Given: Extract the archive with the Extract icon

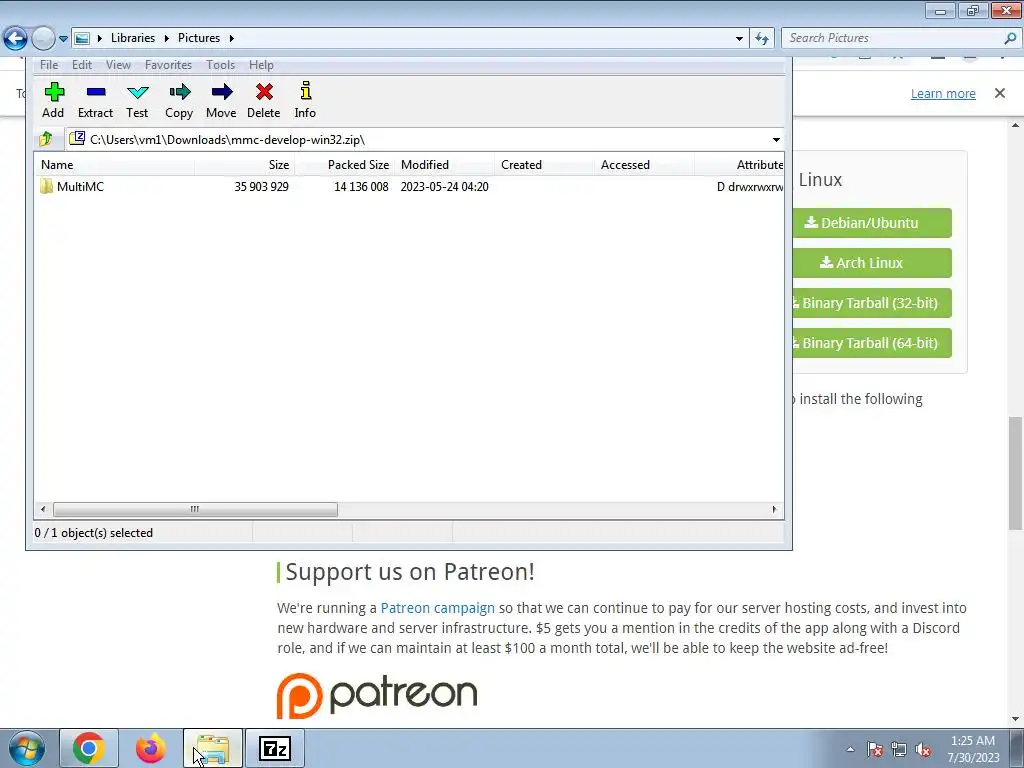Looking at the screenshot, I should click(x=95, y=100).
